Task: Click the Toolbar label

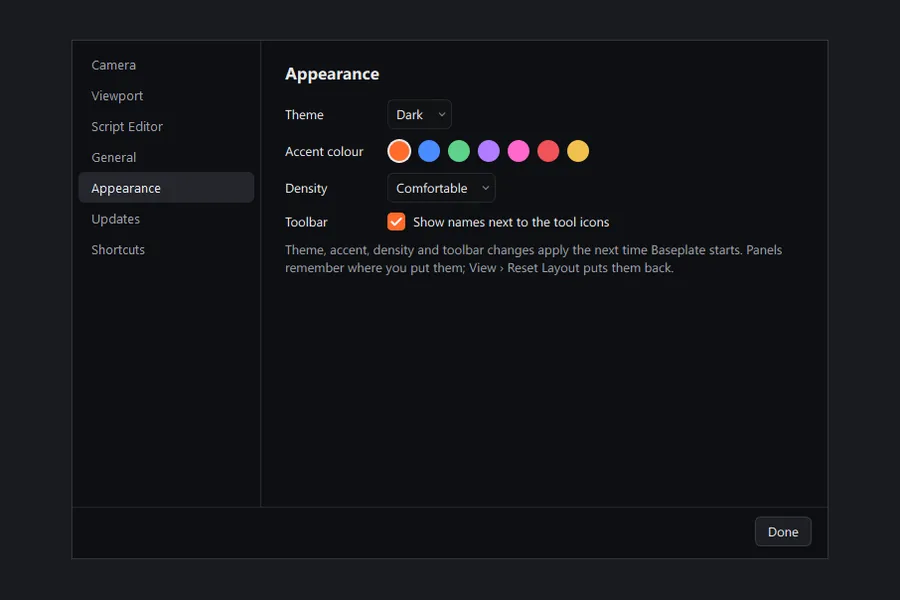Action: coord(306,222)
